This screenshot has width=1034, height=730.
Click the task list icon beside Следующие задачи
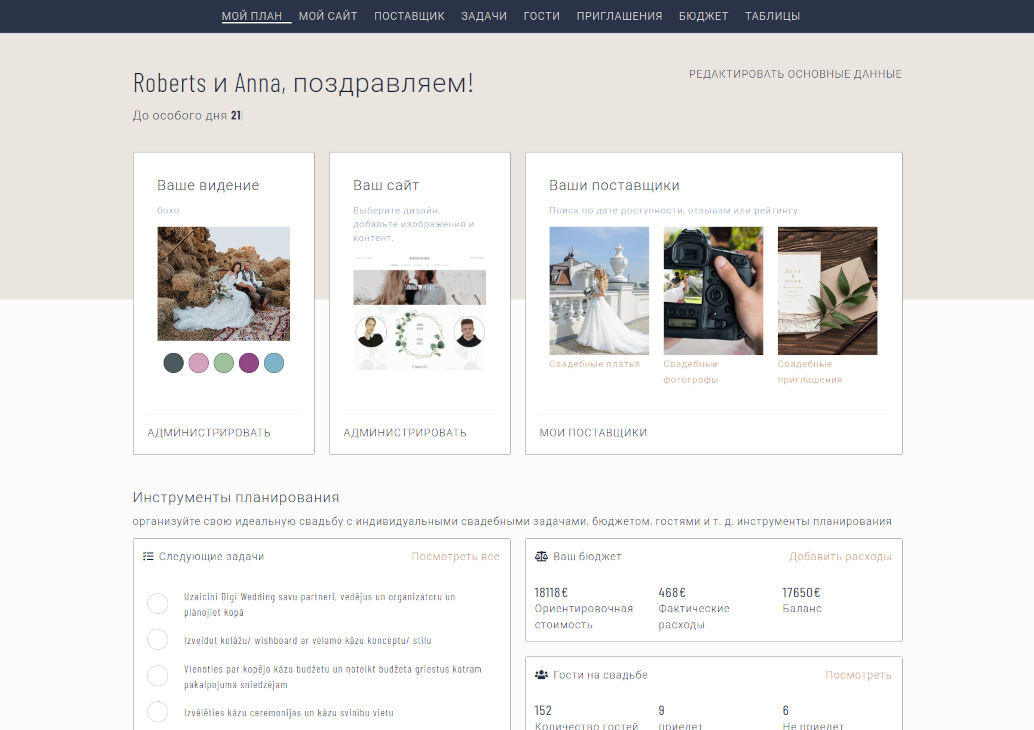(x=148, y=557)
